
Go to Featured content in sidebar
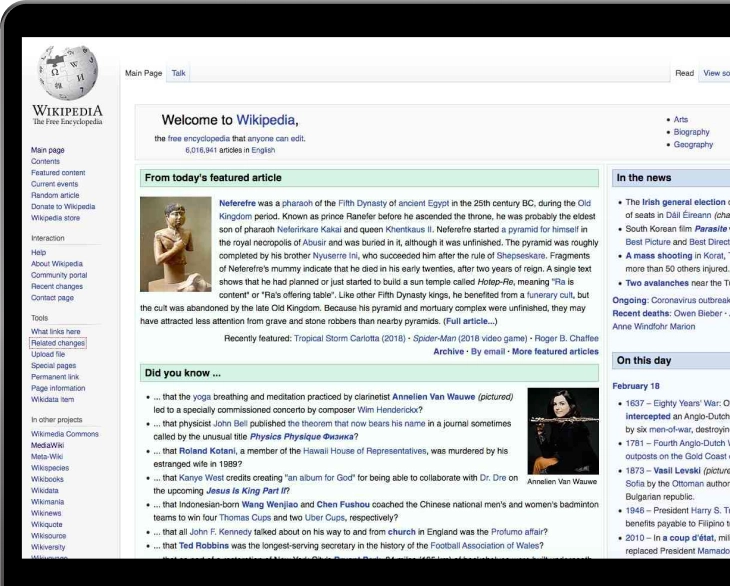tap(58, 173)
